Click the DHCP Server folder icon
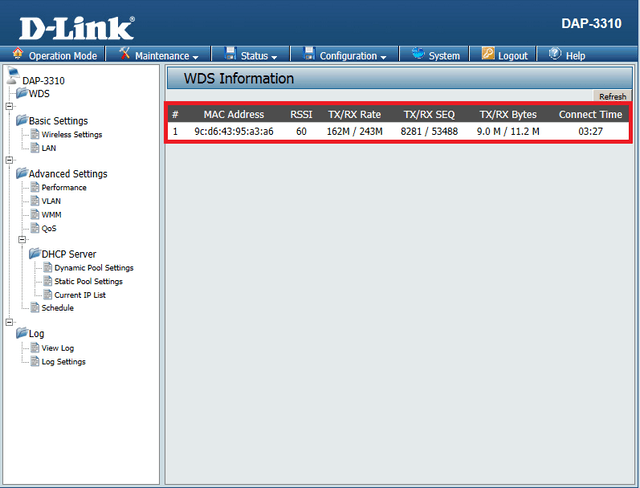Screen dimensions: 640x488 click(x=35, y=253)
